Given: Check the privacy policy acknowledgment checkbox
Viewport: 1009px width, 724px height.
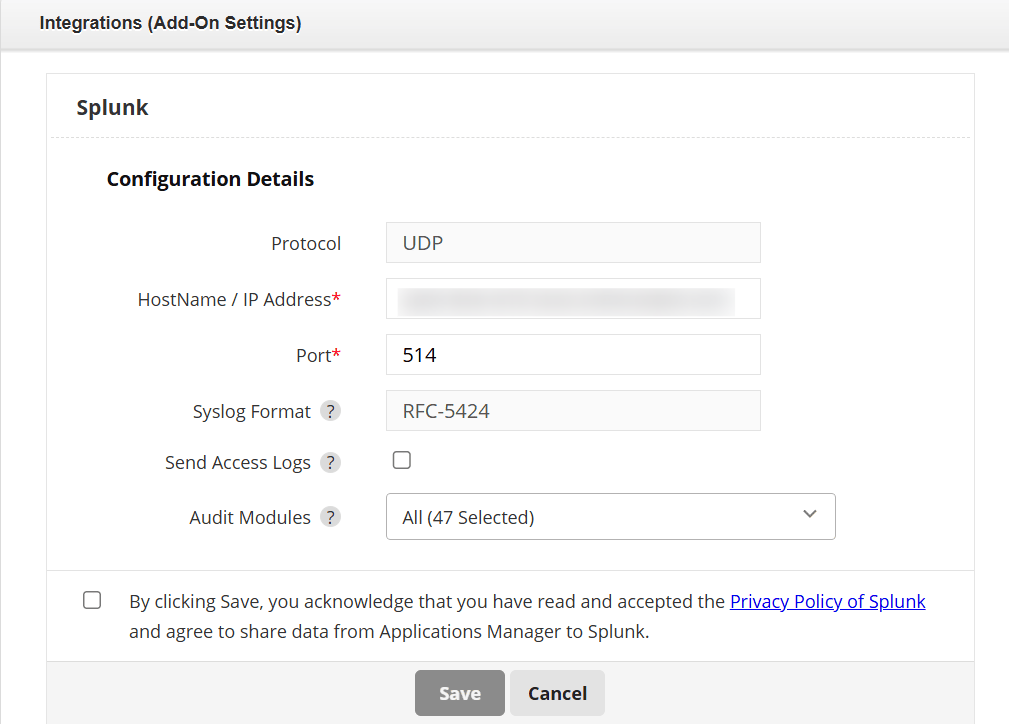Looking at the screenshot, I should tap(92, 600).
